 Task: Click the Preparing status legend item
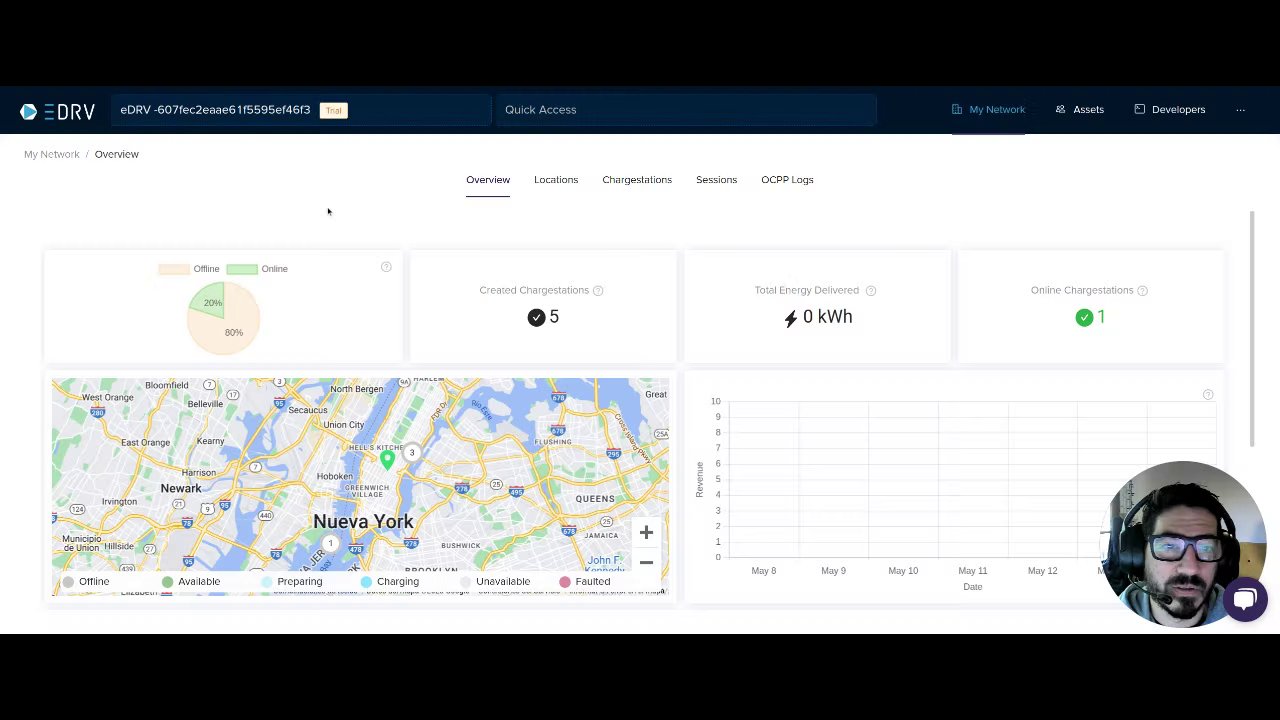pyautogui.click(x=292, y=582)
